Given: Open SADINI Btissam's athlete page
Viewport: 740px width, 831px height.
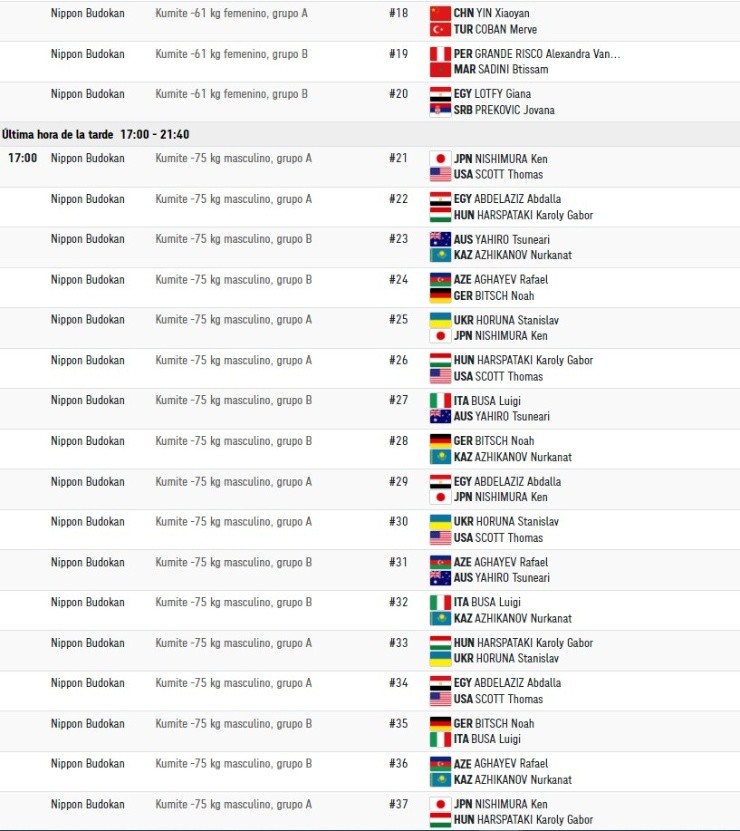Looking at the screenshot, I should point(512,70).
